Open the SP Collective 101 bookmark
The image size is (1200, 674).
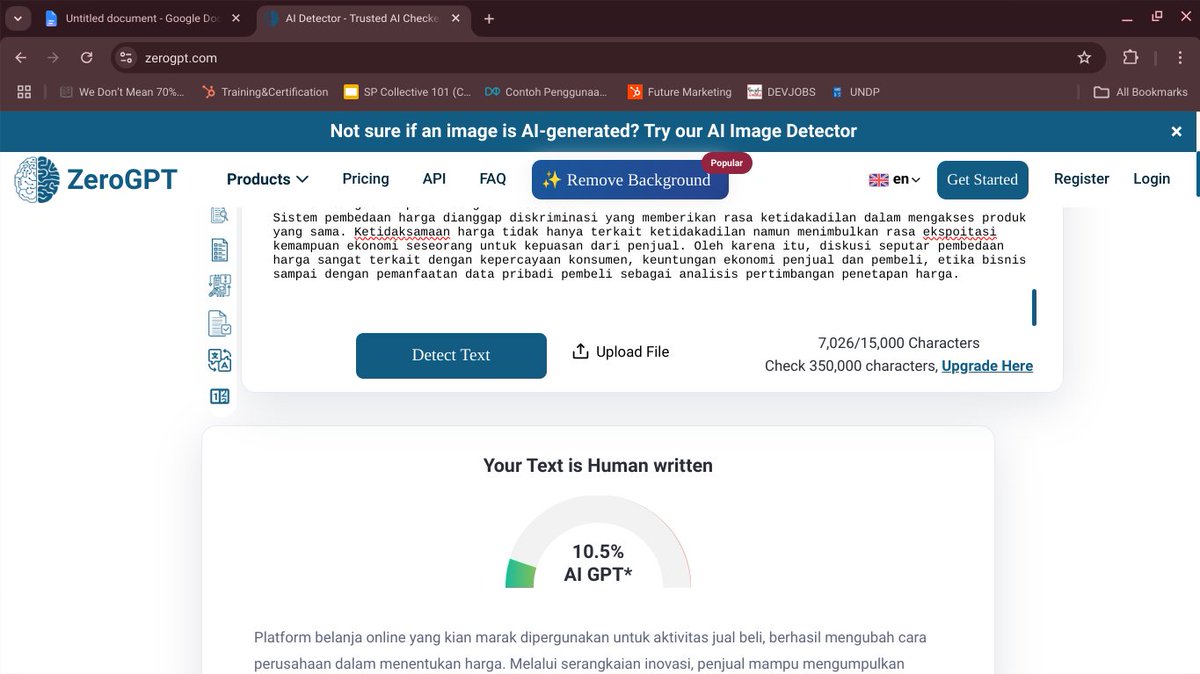click(x=407, y=92)
